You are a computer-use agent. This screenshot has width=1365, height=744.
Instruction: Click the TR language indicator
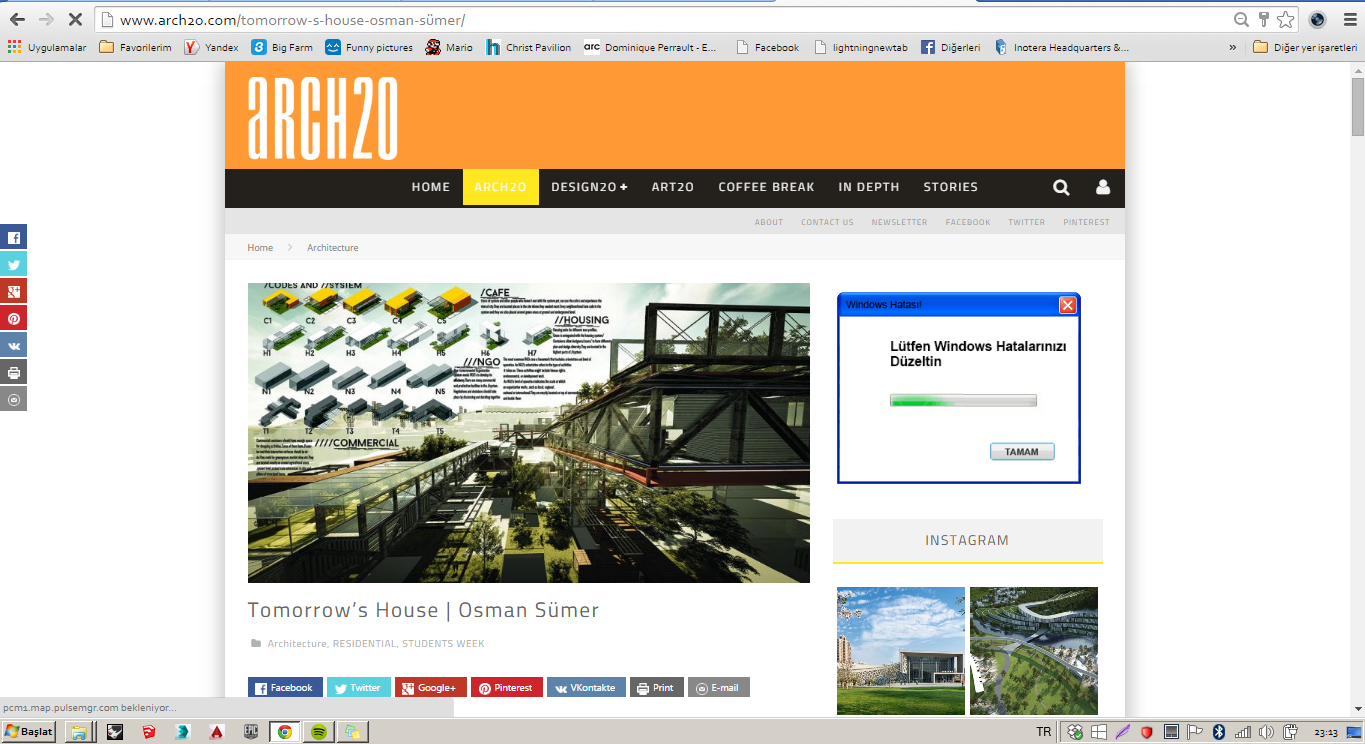coord(1044,732)
